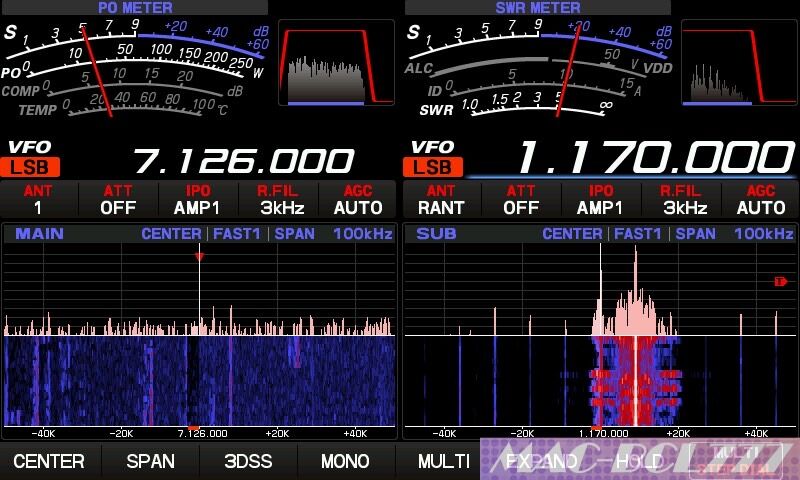The height and width of the screenshot is (480, 800).
Task: Select the sub band LSB mode indicator
Action: click(x=433, y=167)
